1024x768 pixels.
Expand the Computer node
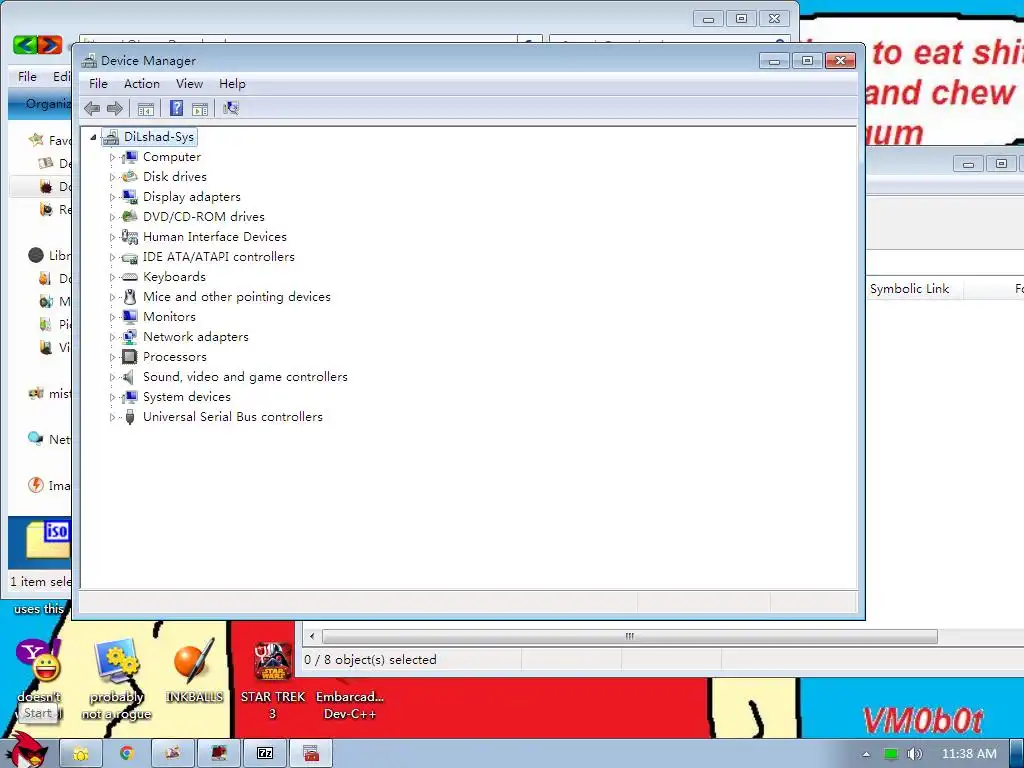tap(112, 157)
